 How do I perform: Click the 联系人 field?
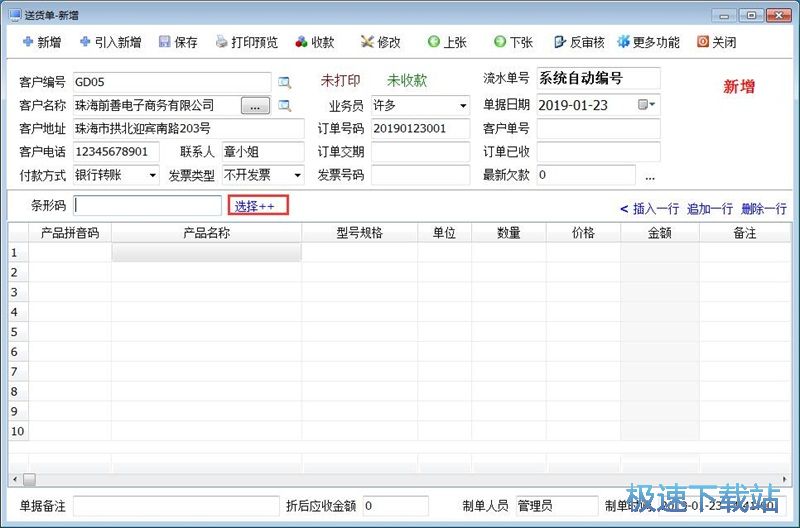click(x=263, y=152)
